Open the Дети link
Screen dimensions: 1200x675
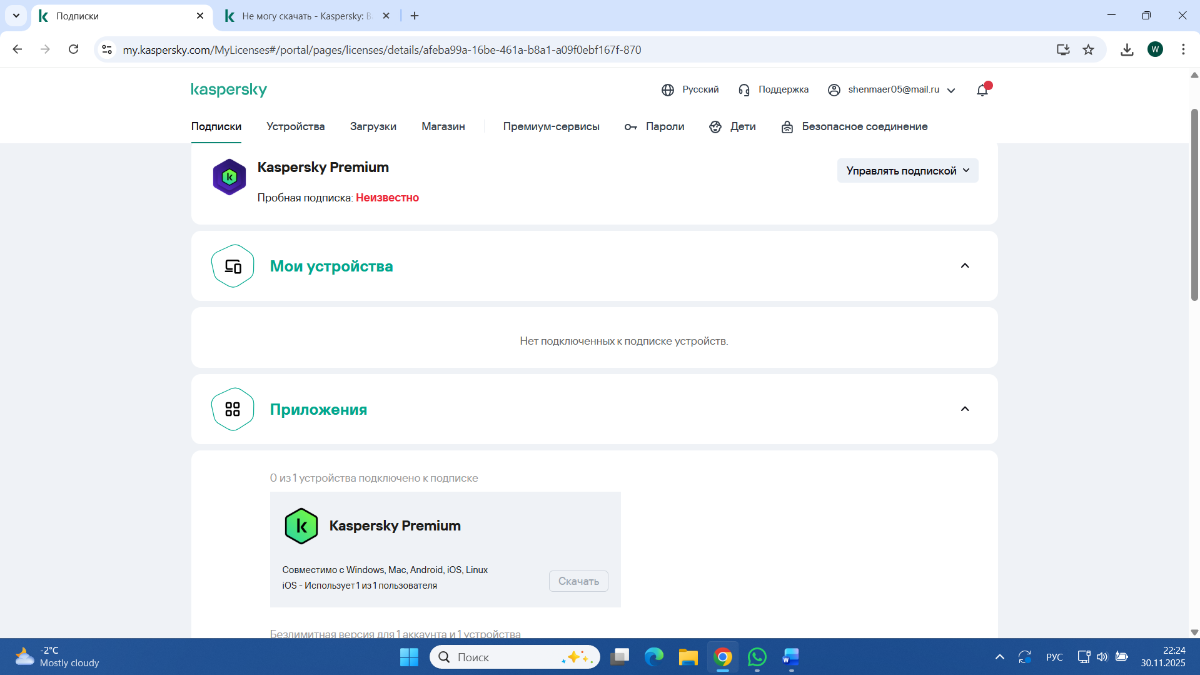[743, 127]
